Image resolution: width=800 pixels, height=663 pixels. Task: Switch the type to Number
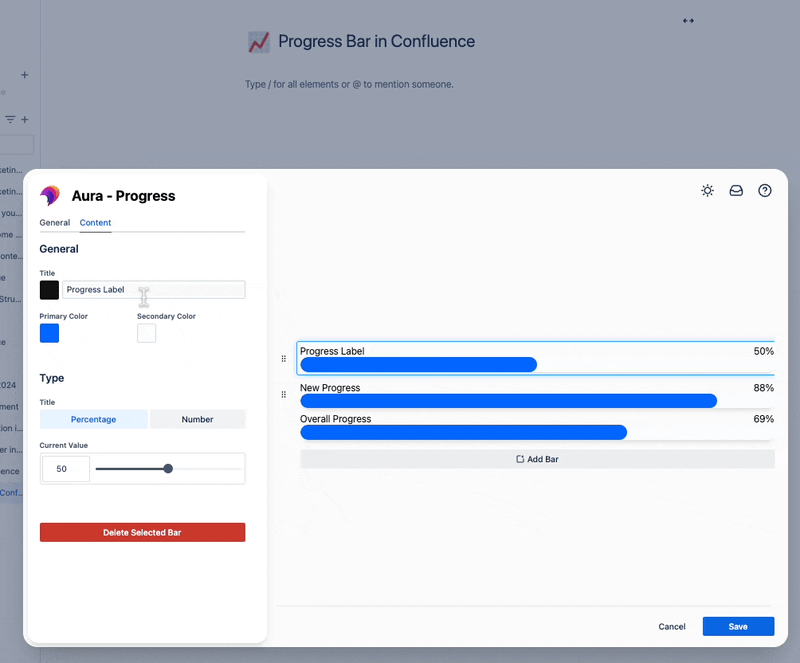point(197,419)
